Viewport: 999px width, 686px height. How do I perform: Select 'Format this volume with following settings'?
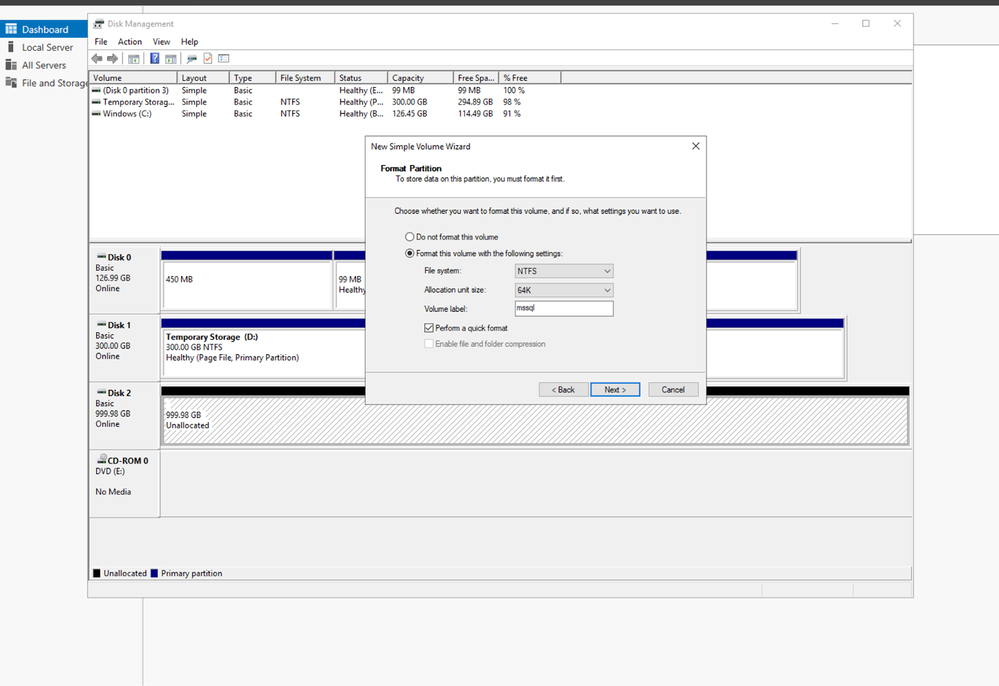tap(409, 254)
